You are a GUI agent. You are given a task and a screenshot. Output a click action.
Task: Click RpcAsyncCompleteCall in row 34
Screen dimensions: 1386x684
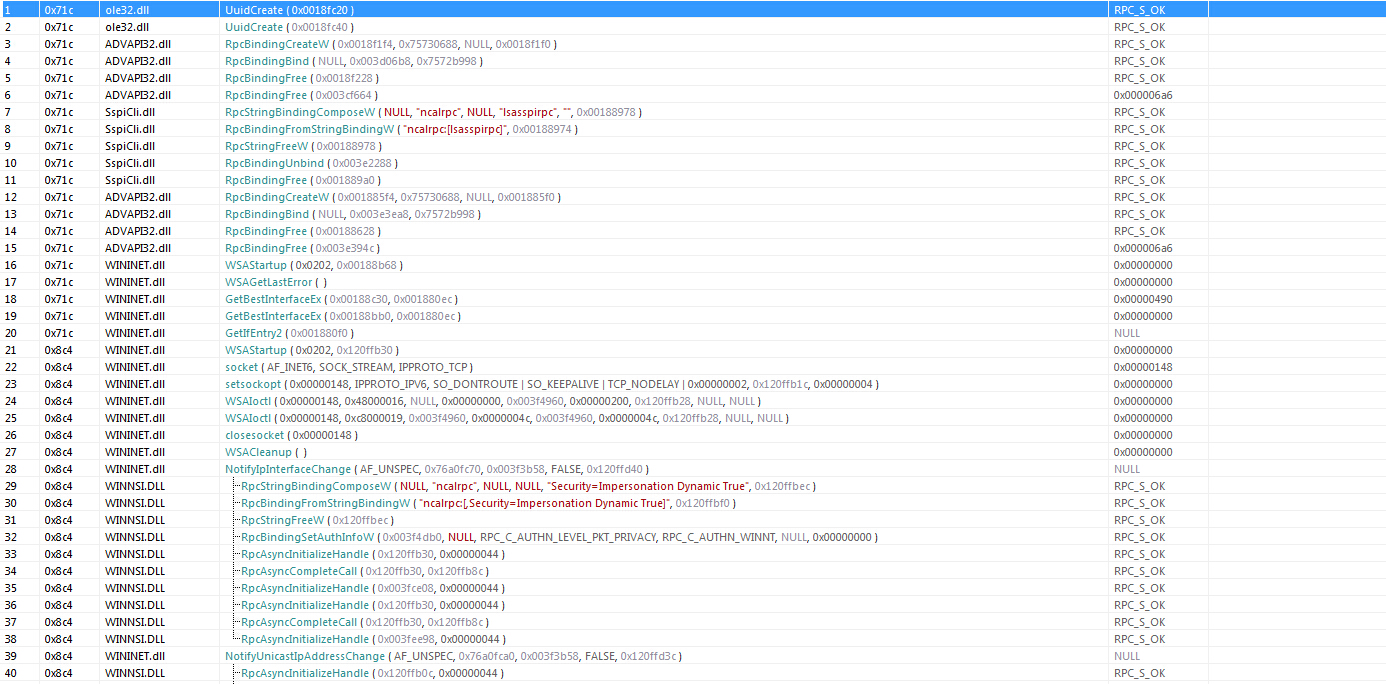point(365,571)
